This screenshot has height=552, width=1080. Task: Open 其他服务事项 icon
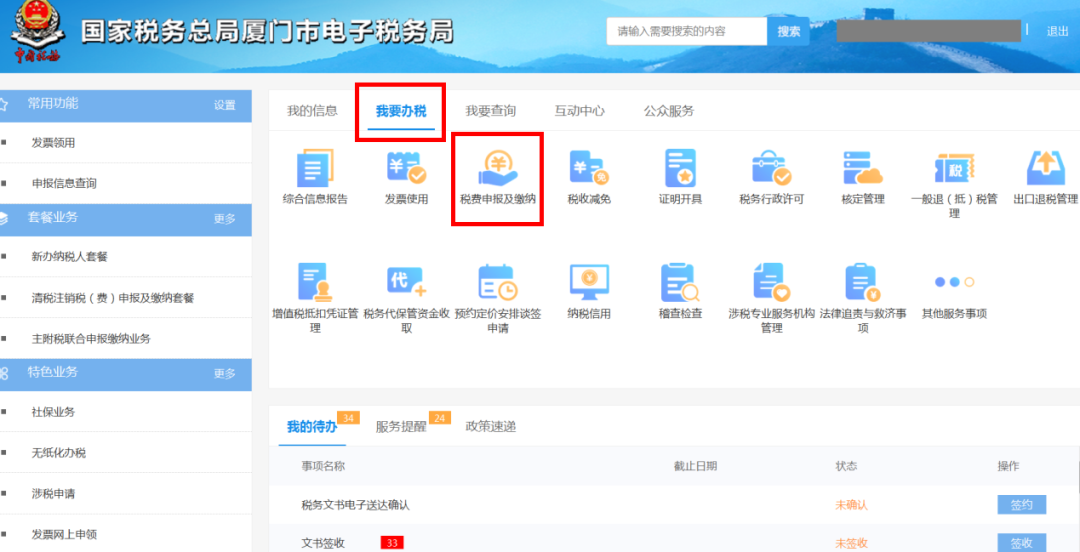coord(954,282)
